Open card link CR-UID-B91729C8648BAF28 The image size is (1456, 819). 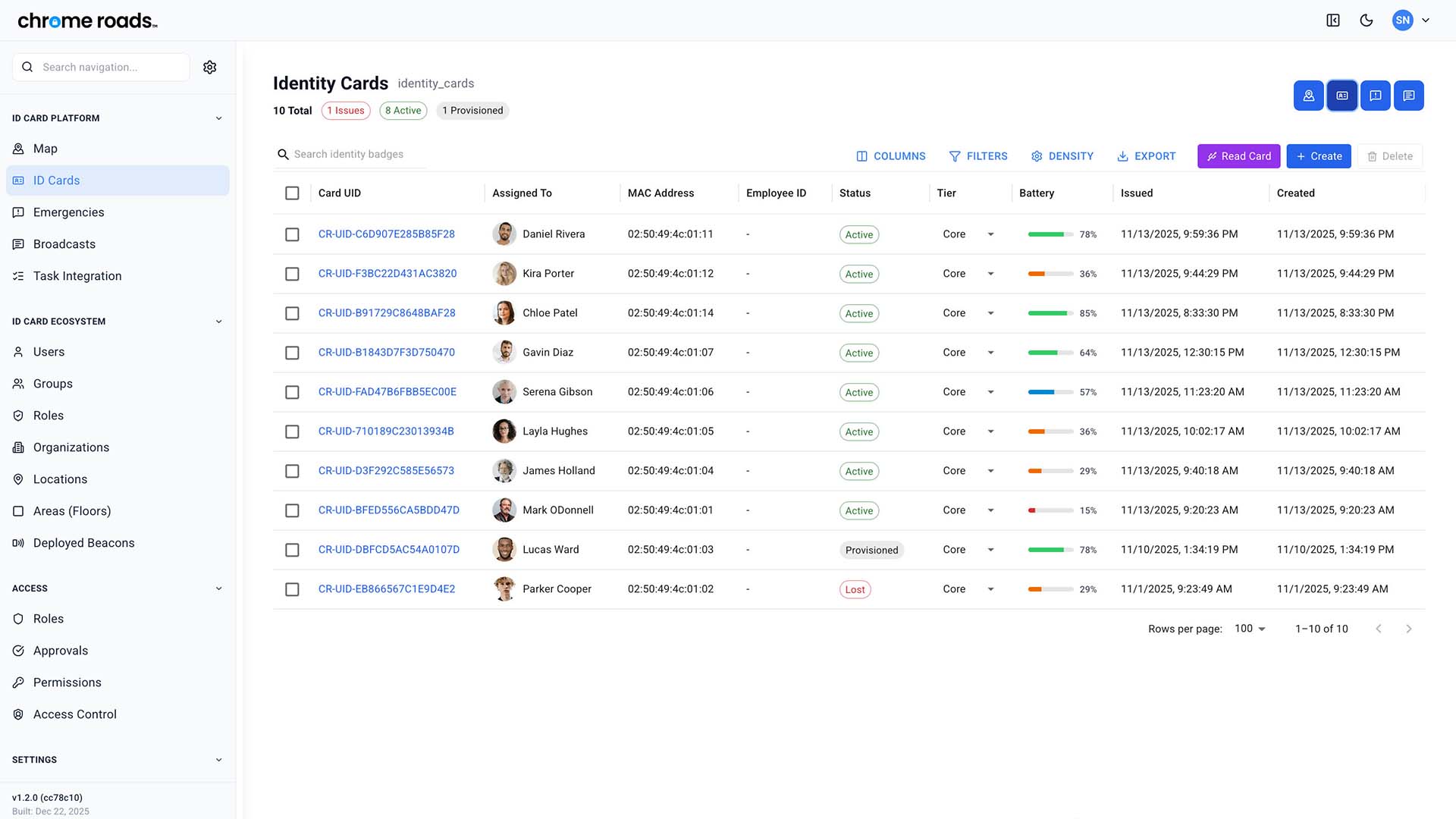click(387, 313)
